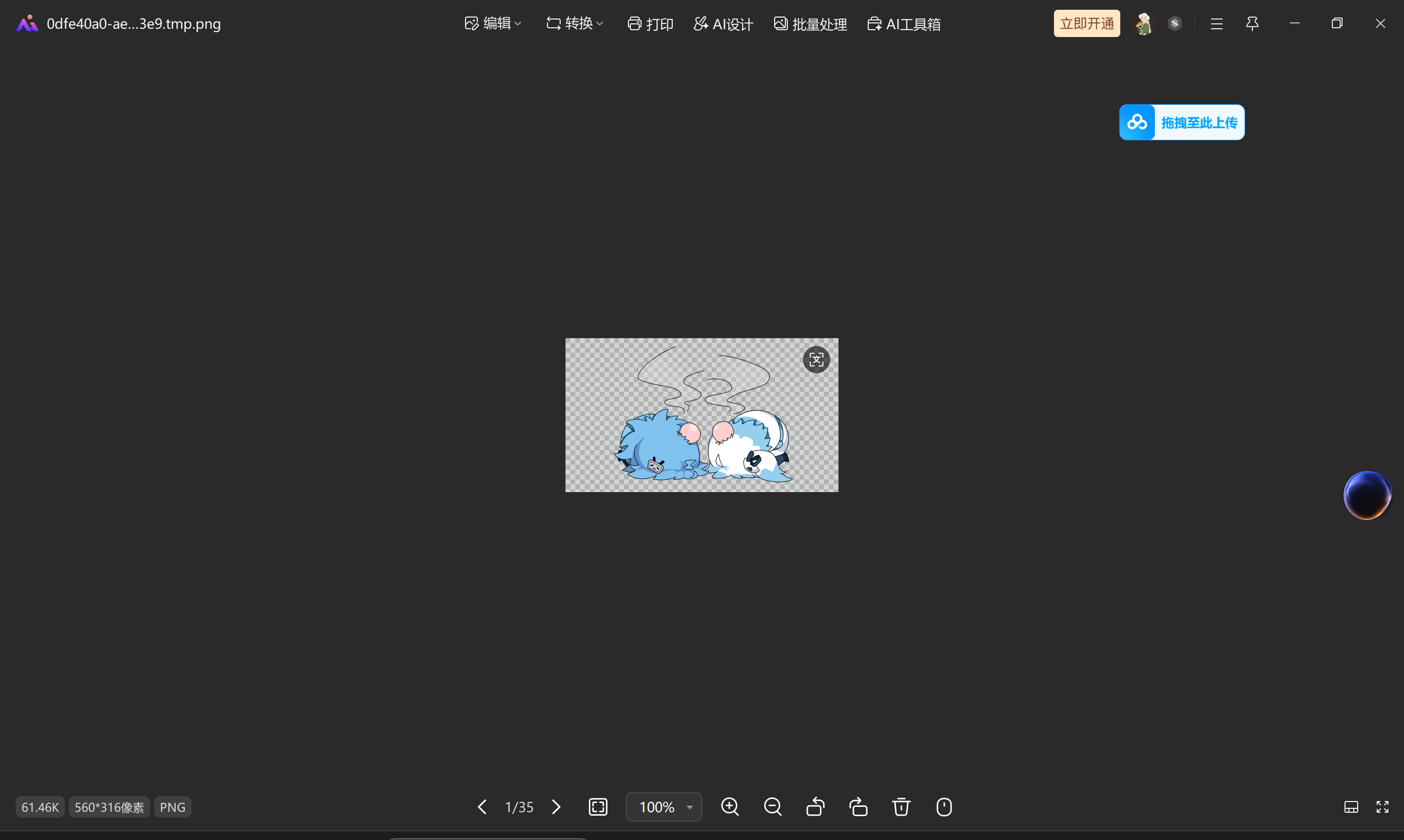Click the 立即开通 button
Screen dimensions: 1404x840
tap(1086, 24)
